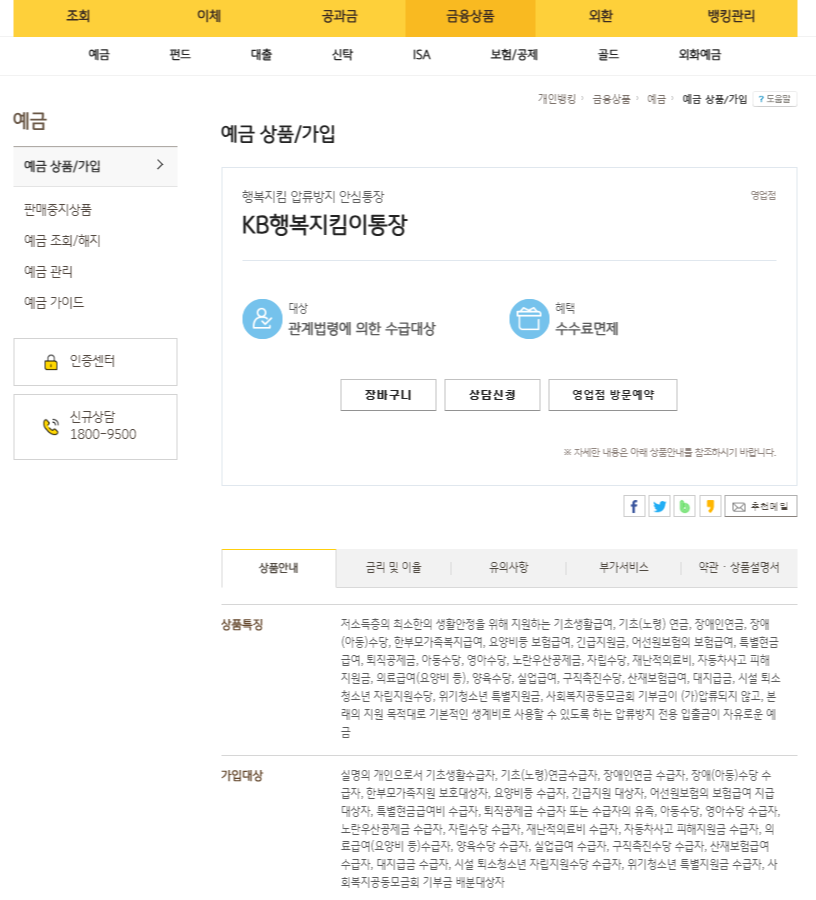Click 영업점 방문예약 button
Screen dimensions: 816x900
pyautogui.click(x=613, y=395)
